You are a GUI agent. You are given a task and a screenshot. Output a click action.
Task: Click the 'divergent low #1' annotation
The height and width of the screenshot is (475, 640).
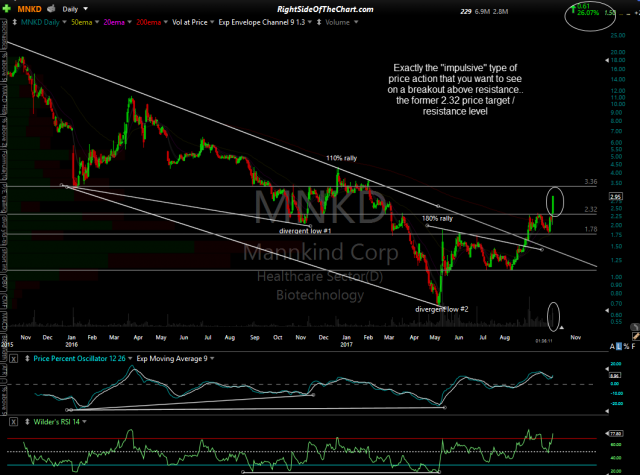305,231
